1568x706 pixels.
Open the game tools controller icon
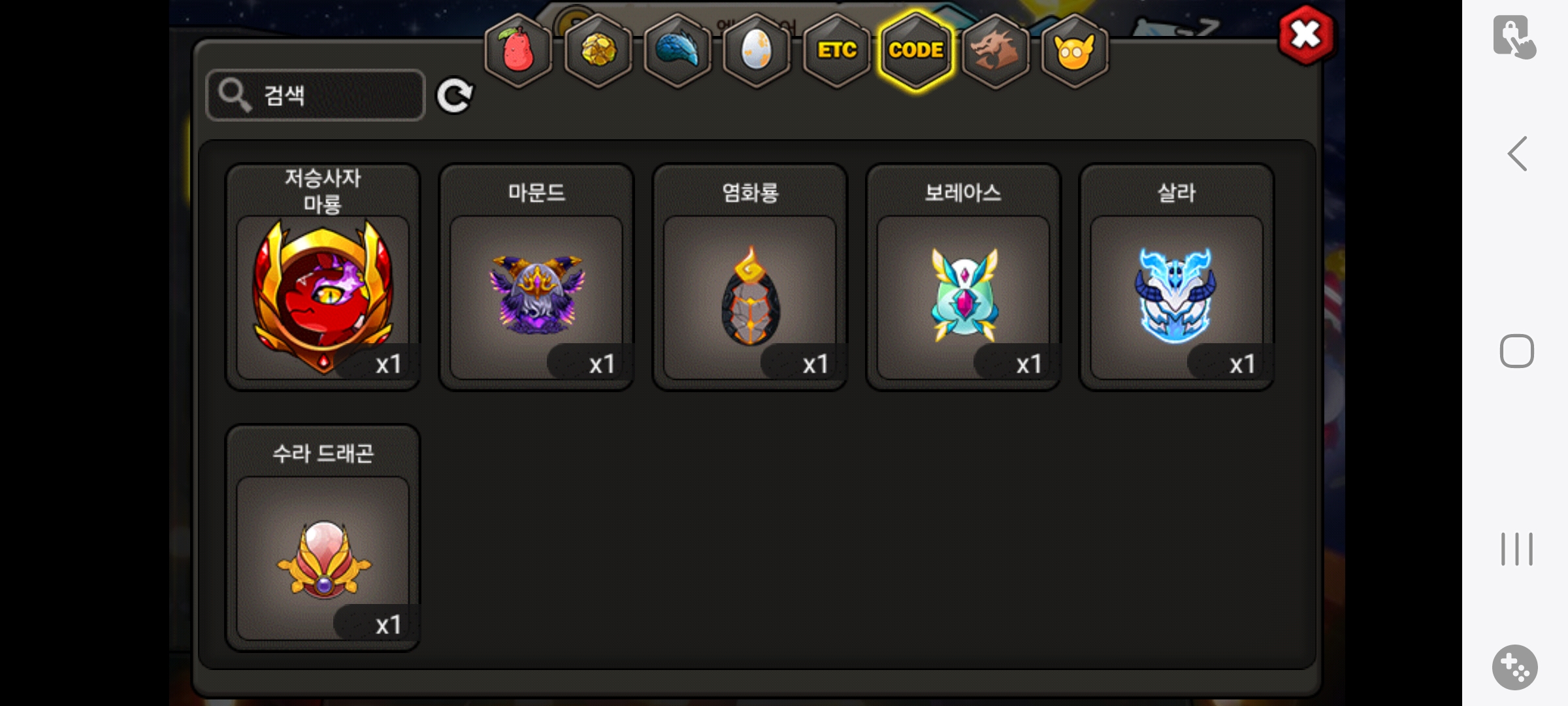pos(1515,667)
